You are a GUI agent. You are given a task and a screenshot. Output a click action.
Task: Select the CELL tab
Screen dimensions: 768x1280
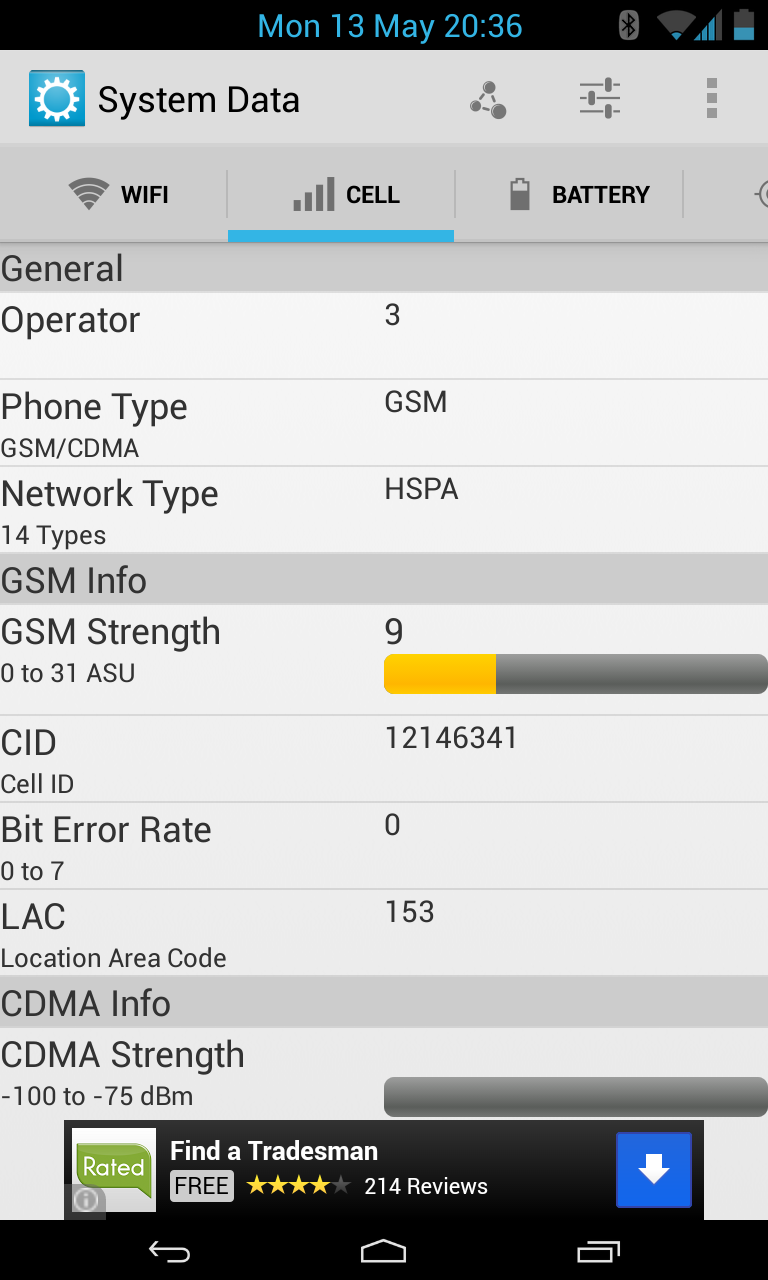341,194
